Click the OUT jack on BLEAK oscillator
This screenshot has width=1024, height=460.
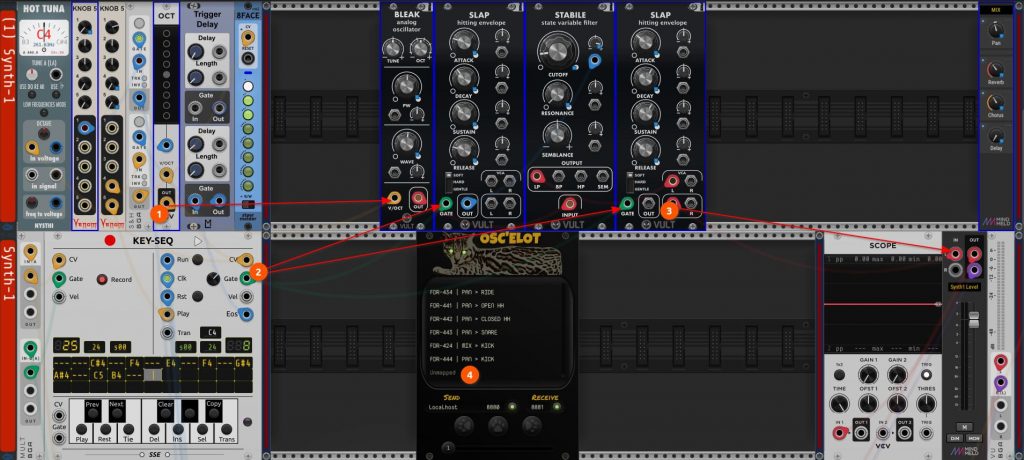tap(419, 198)
